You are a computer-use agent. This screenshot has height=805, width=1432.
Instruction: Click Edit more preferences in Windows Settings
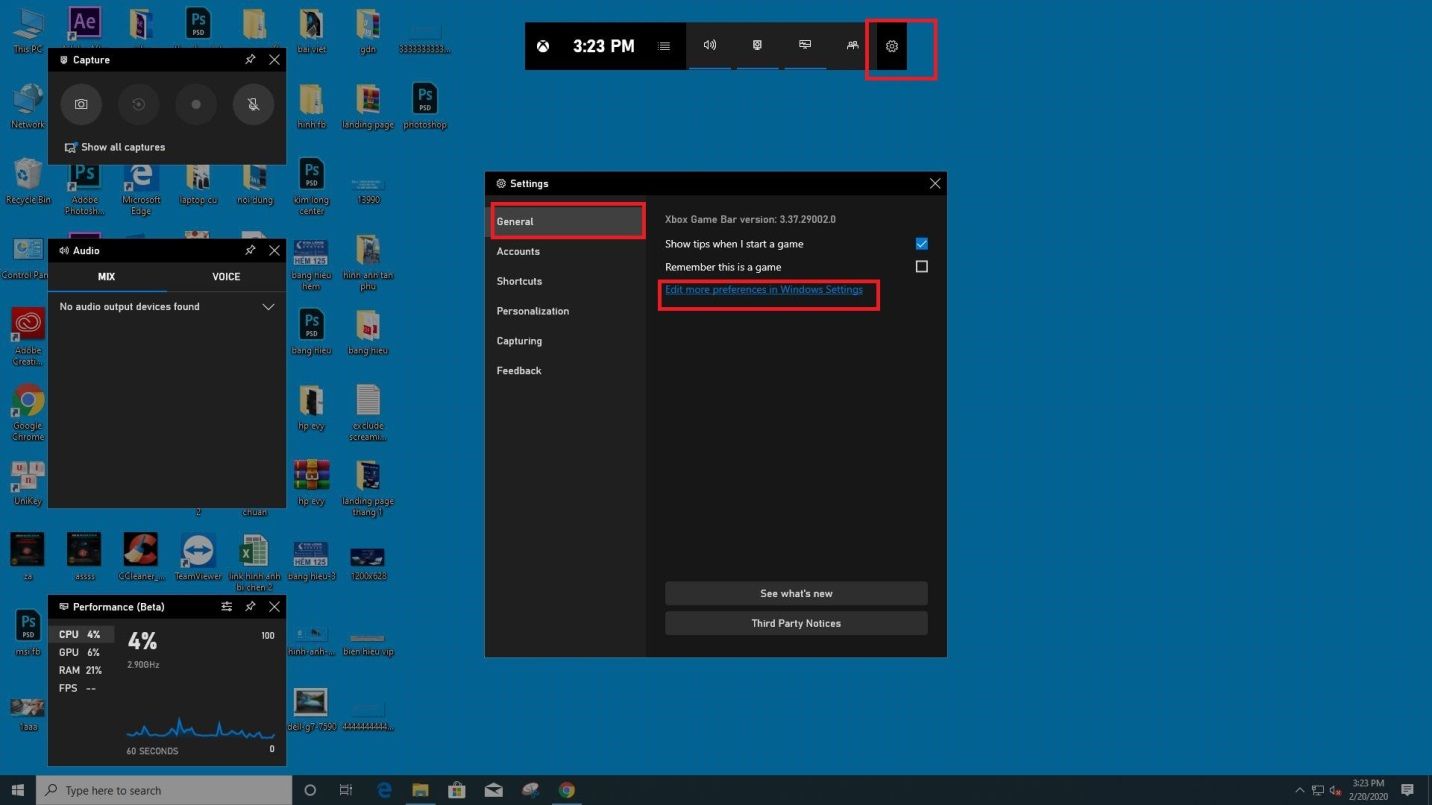coord(764,289)
